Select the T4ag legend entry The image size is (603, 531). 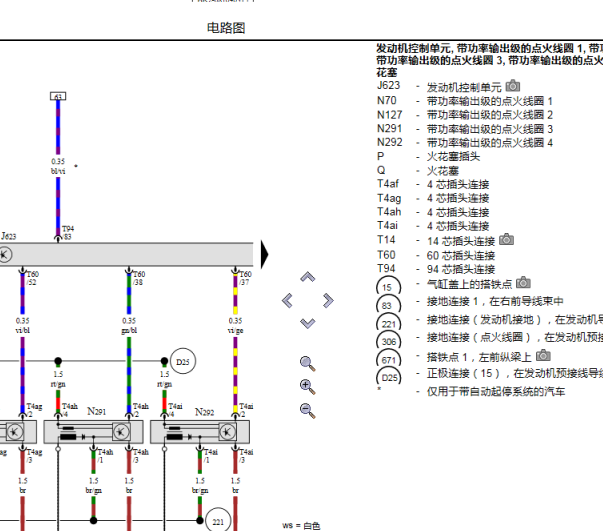click(433, 198)
